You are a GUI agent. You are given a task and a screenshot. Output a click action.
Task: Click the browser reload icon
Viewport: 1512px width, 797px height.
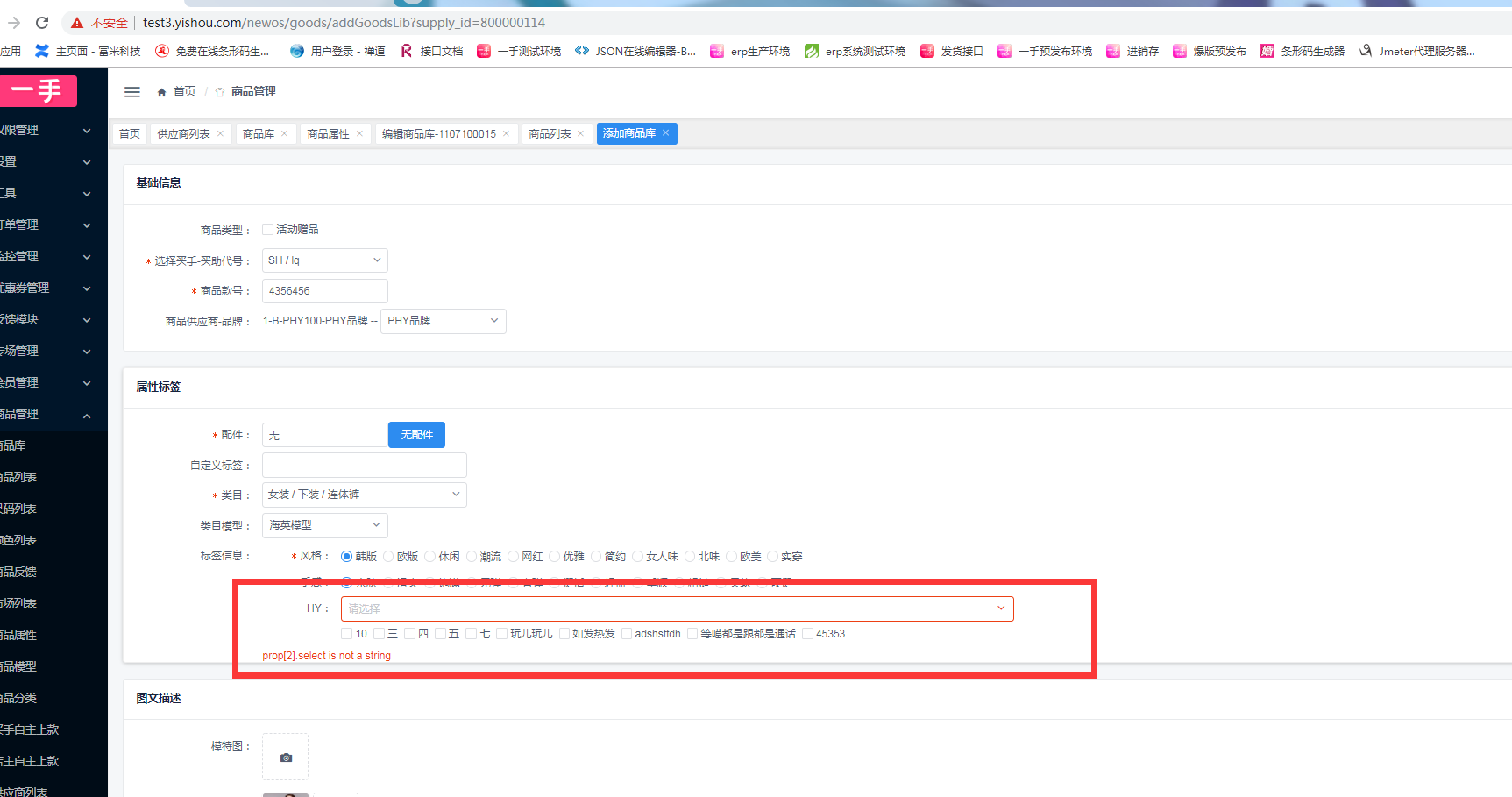pyautogui.click(x=42, y=23)
